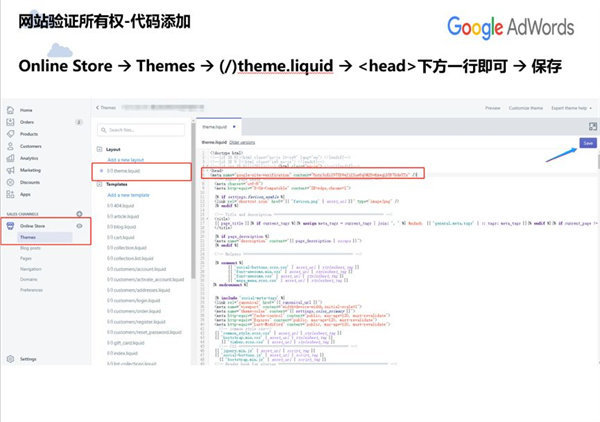Collapse the Templates folder section
600x422 pixels.
click(101, 184)
